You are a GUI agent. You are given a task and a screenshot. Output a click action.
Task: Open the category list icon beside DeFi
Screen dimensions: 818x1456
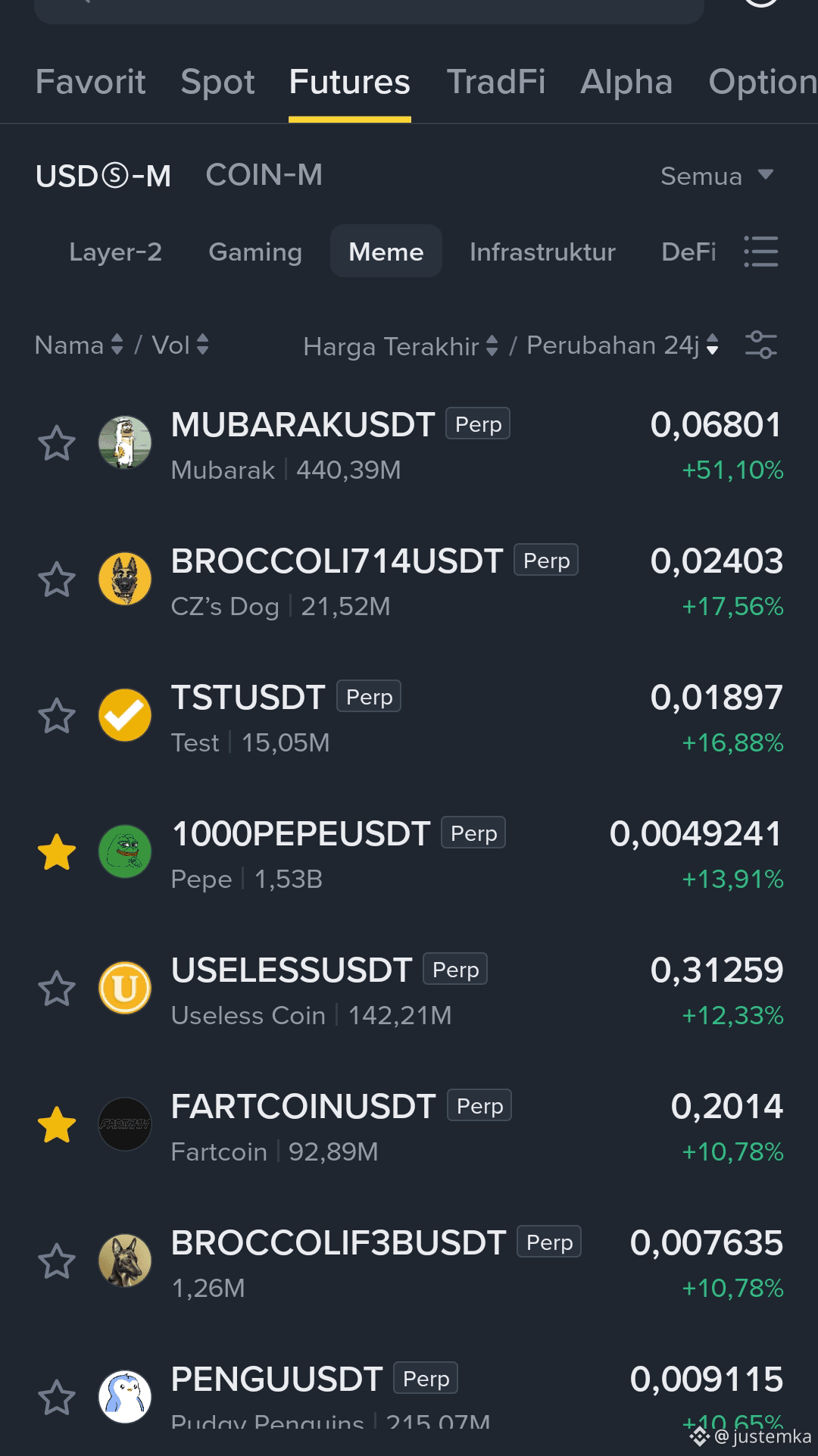tap(760, 252)
